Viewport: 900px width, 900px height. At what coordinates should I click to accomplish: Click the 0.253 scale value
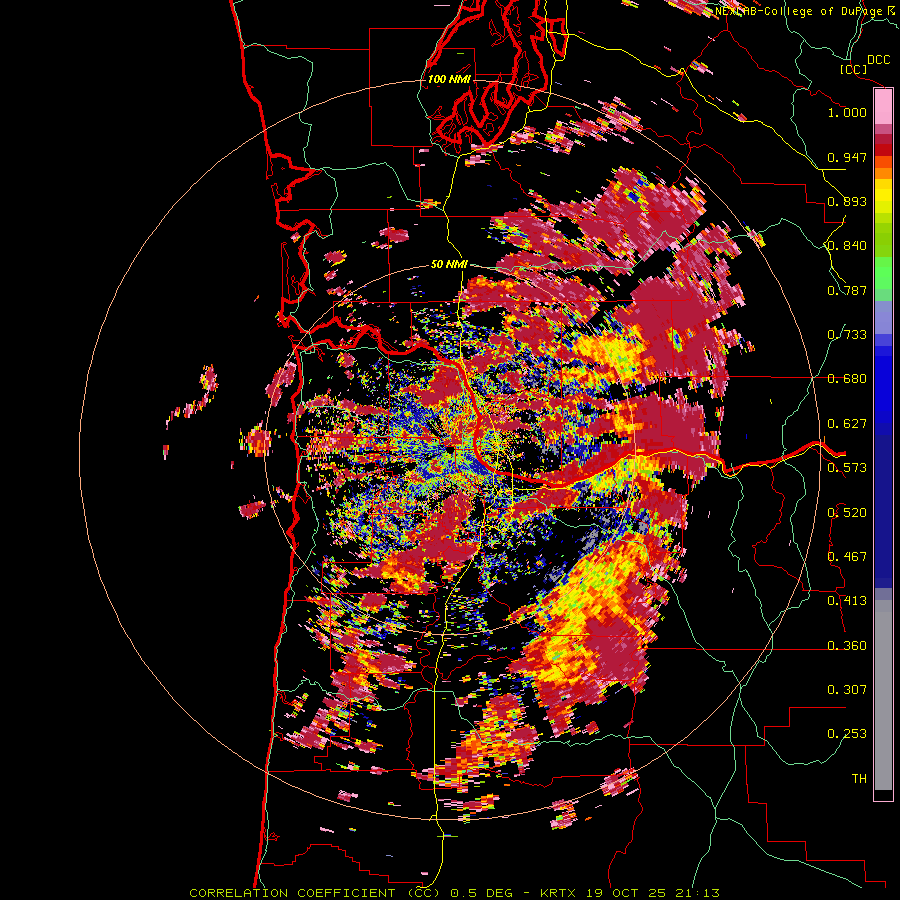click(x=847, y=734)
